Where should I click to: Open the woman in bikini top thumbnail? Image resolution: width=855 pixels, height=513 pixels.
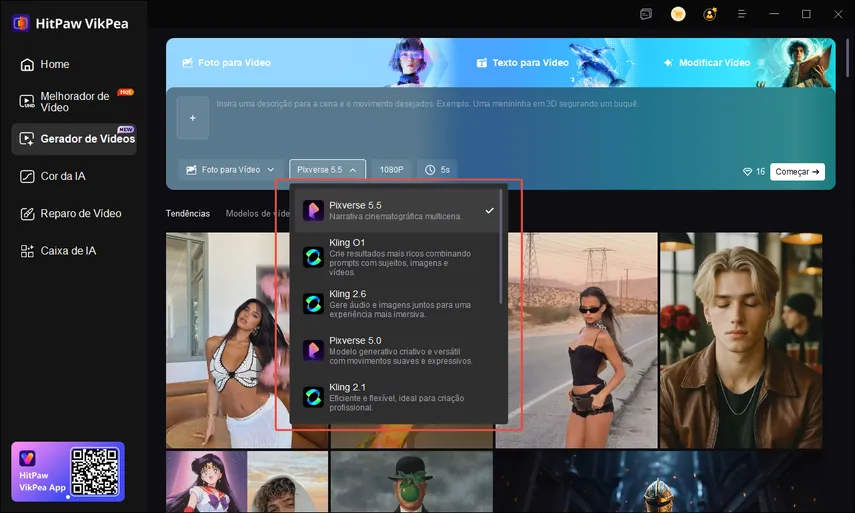pos(228,340)
